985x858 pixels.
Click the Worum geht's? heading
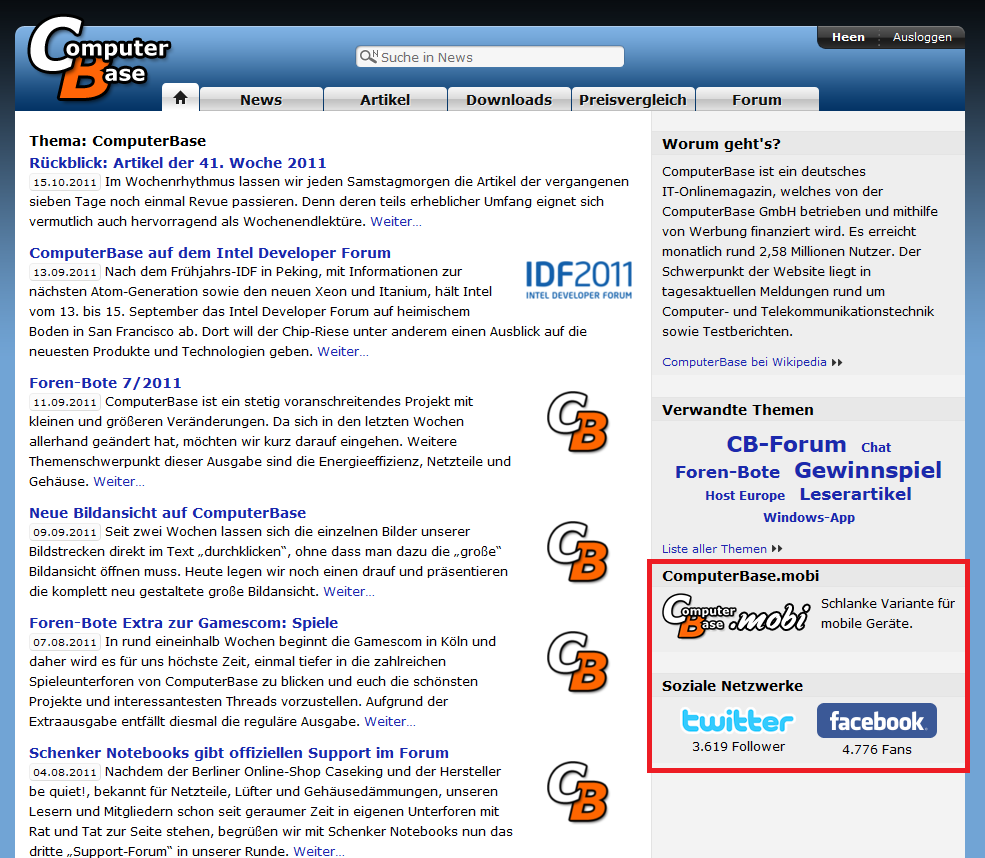pos(721,144)
